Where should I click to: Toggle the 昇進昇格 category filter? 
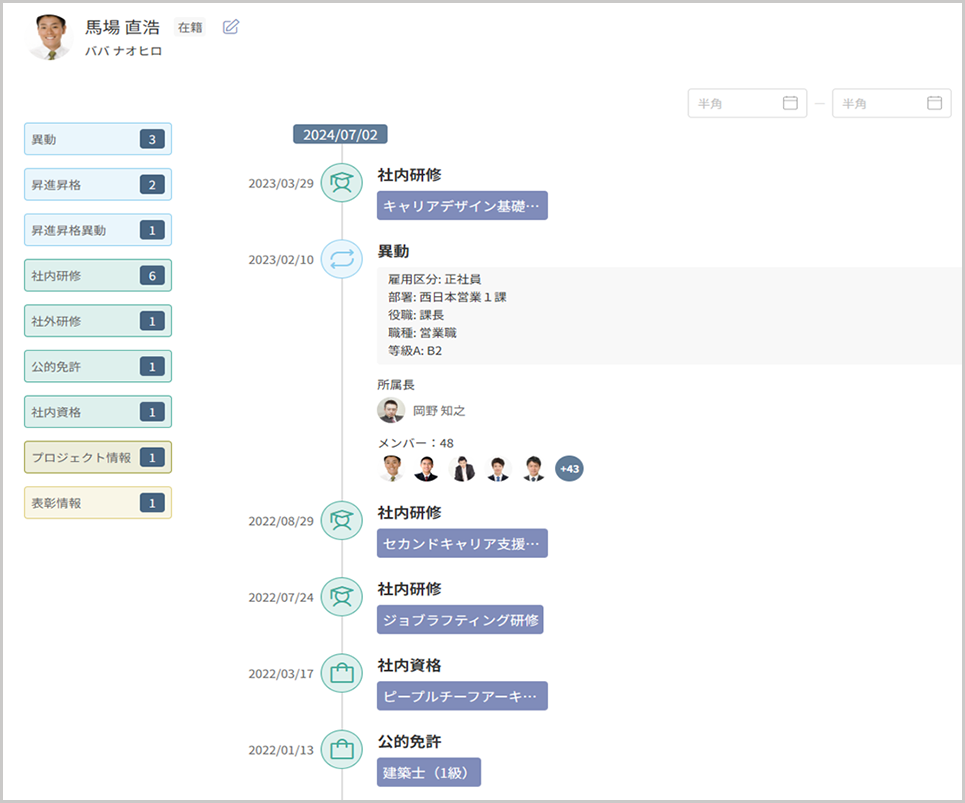tap(98, 185)
